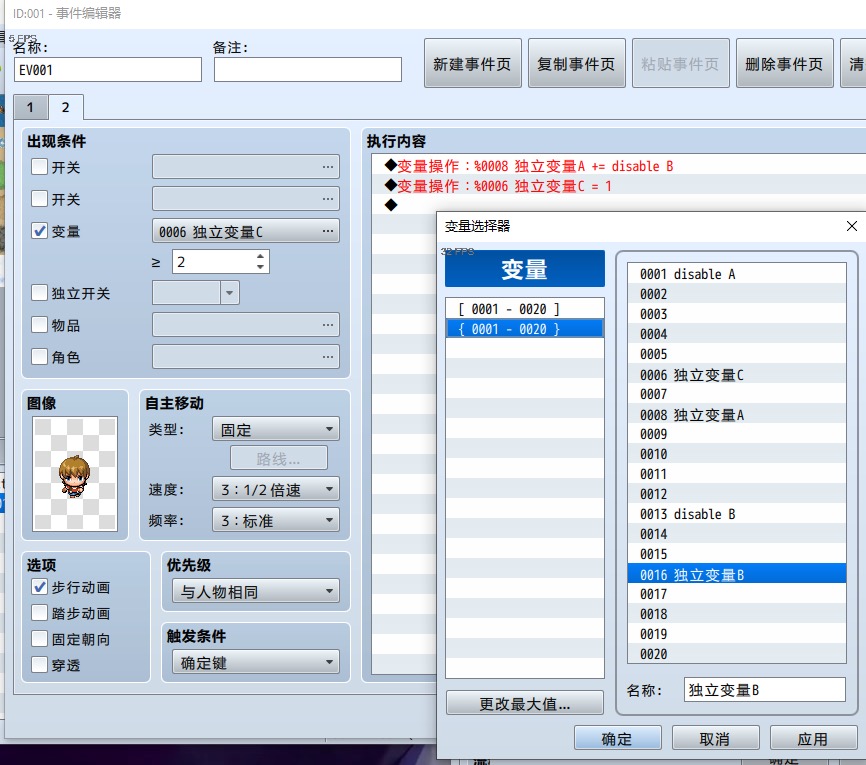Viewport: 866px width, 765px height.
Task: Select variable 0012 in list
Action: (x=737, y=494)
